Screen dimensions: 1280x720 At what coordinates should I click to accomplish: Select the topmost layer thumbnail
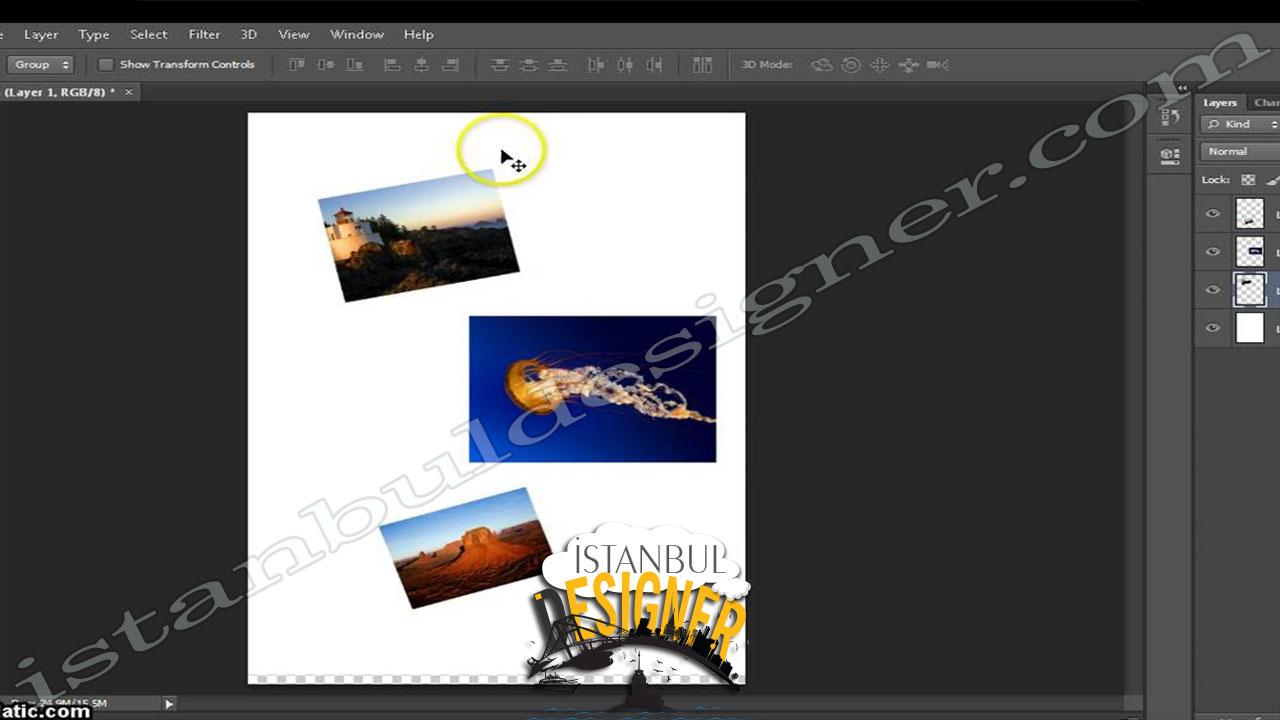point(1250,213)
